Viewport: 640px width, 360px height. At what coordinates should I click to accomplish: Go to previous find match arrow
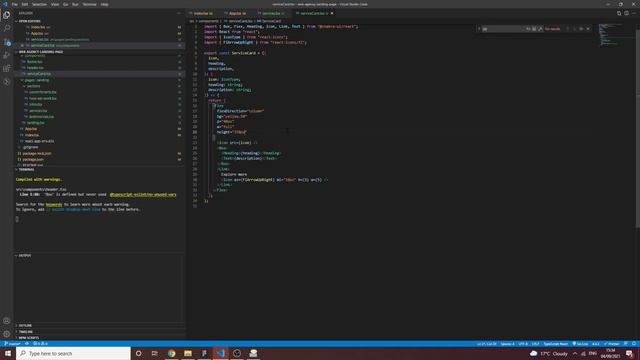point(568,29)
